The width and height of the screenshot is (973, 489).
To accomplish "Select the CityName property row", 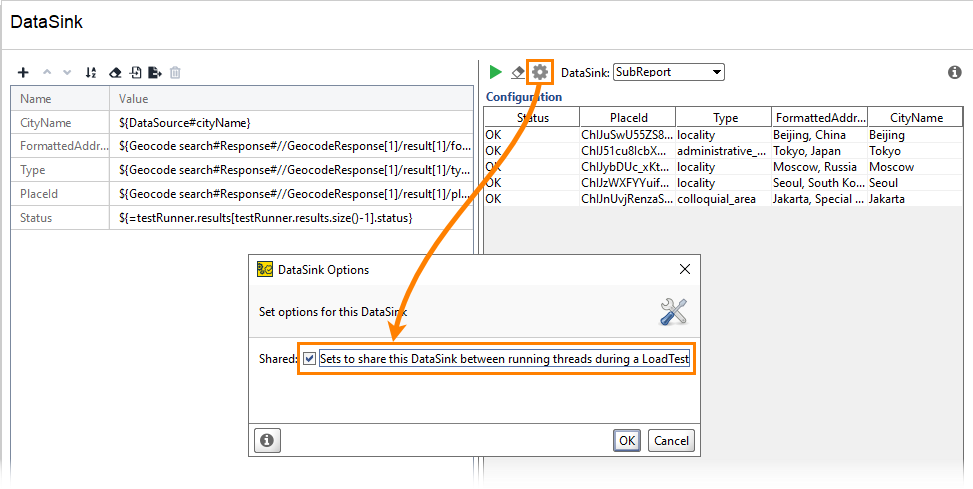I will coord(242,123).
